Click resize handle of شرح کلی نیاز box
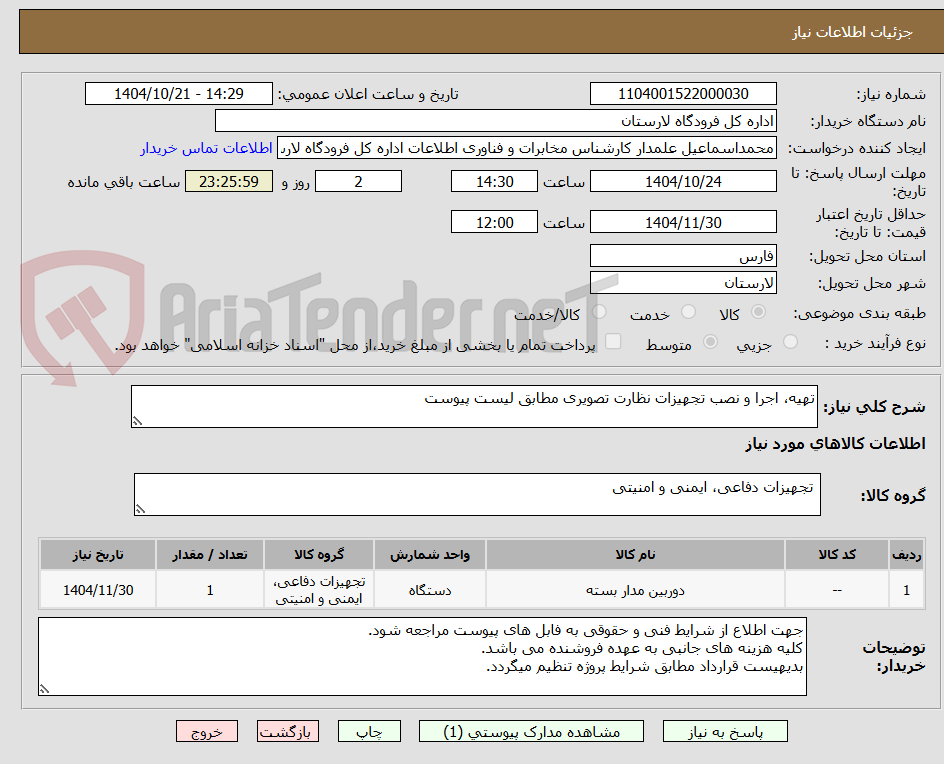This screenshot has width=944, height=764. (137, 421)
